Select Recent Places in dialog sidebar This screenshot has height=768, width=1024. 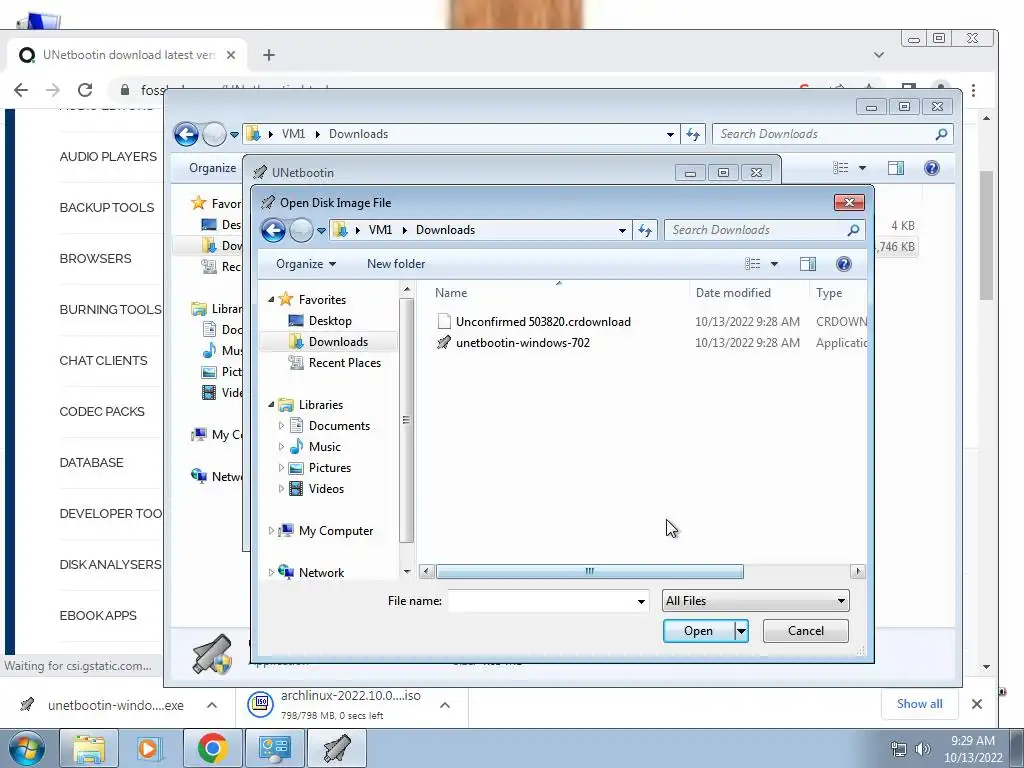344,362
